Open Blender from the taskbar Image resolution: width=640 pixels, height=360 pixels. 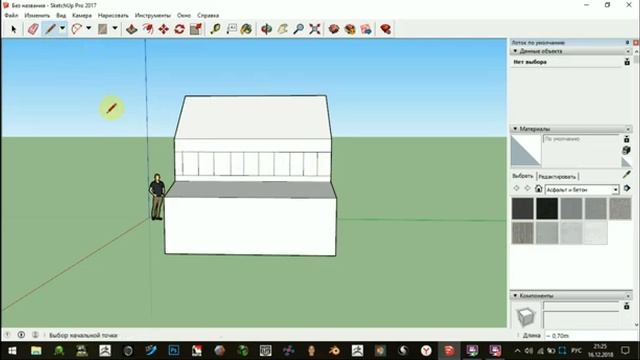(x=334, y=351)
